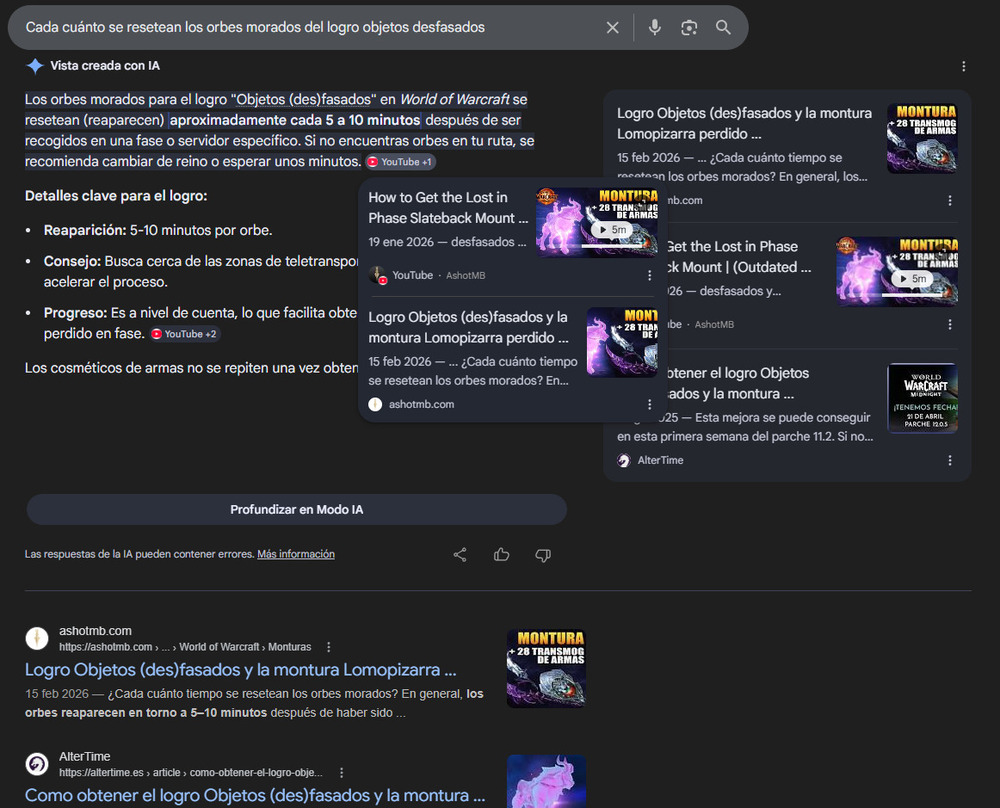Screen dimensions: 1000x808
Task: Submit query with the magnifying glass icon
Action: (x=723, y=27)
